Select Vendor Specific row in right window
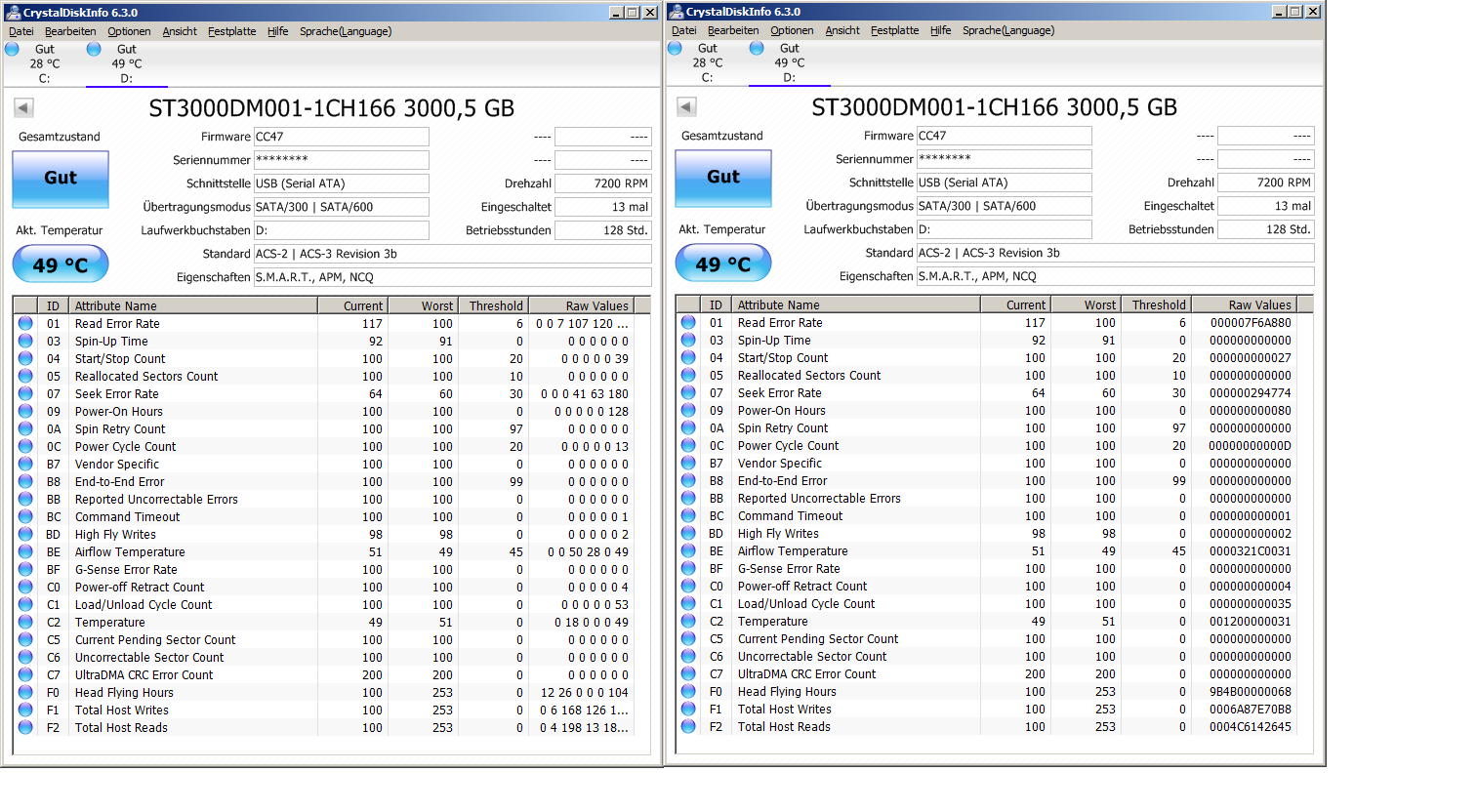Viewport: 1478px width, 812px height. (x=986, y=463)
